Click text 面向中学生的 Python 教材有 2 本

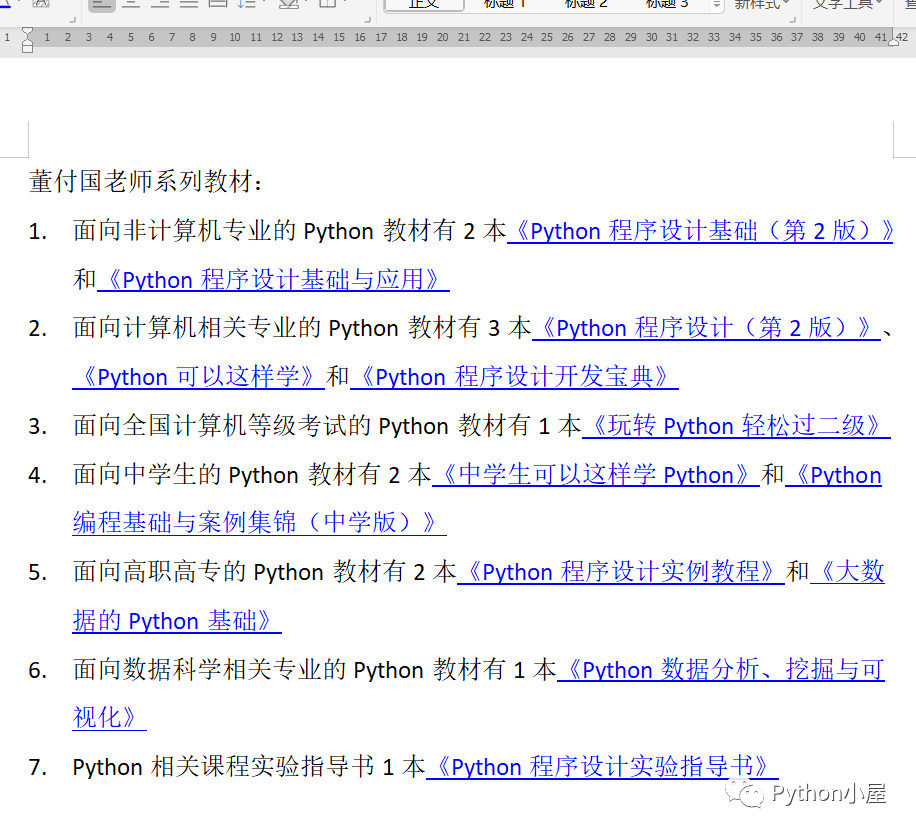tap(252, 474)
